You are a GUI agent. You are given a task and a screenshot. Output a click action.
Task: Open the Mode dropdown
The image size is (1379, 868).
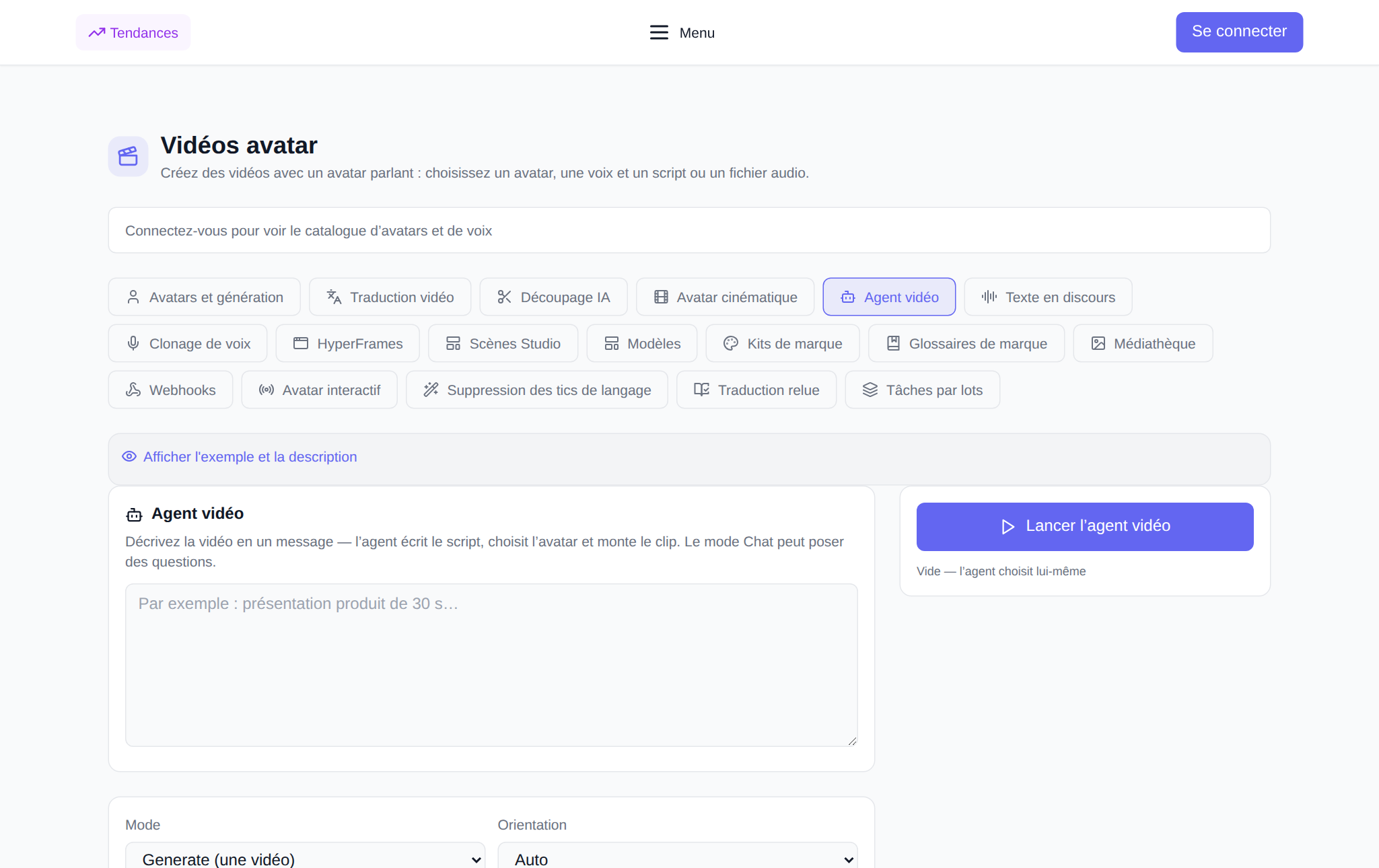tap(305, 856)
